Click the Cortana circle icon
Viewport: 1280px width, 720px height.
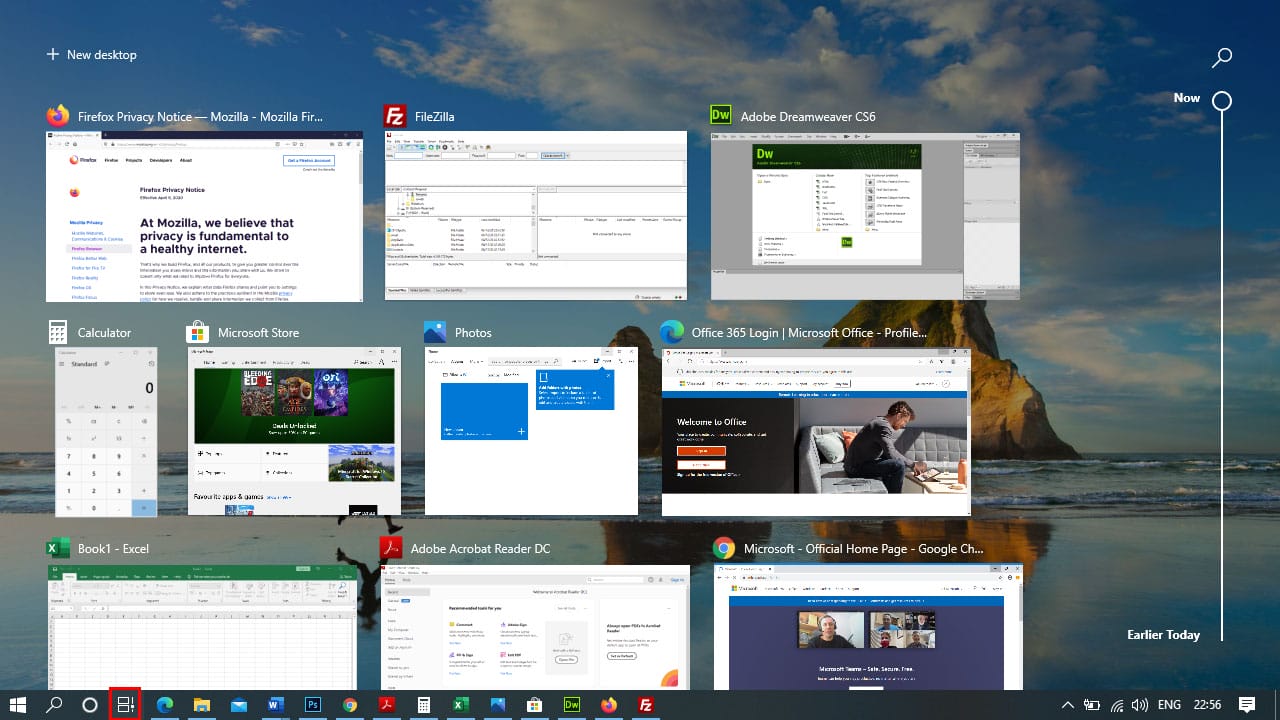pos(89,705)
